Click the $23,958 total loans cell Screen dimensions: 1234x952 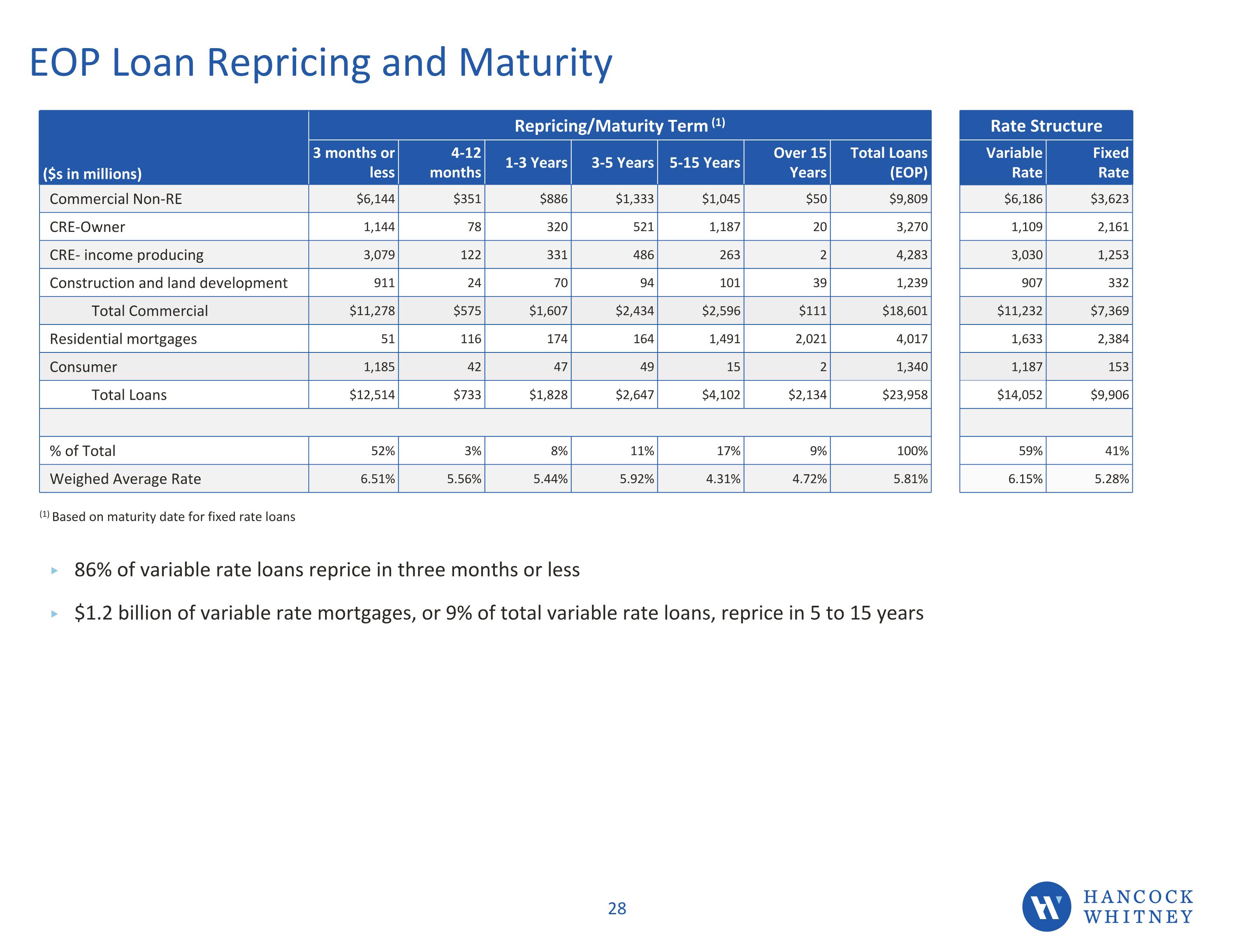905,395
